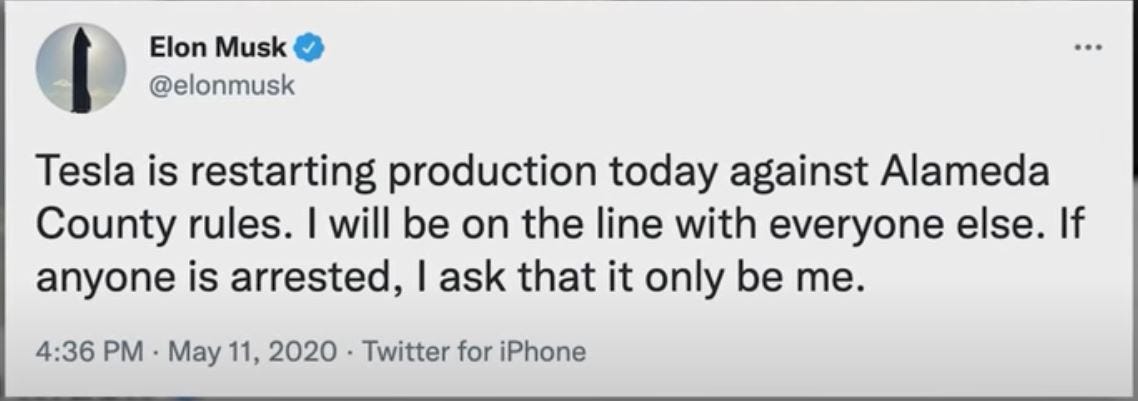Open the tweet's three-dot more options menu
Screen dimensions: 1138x401
(1089, 46)
